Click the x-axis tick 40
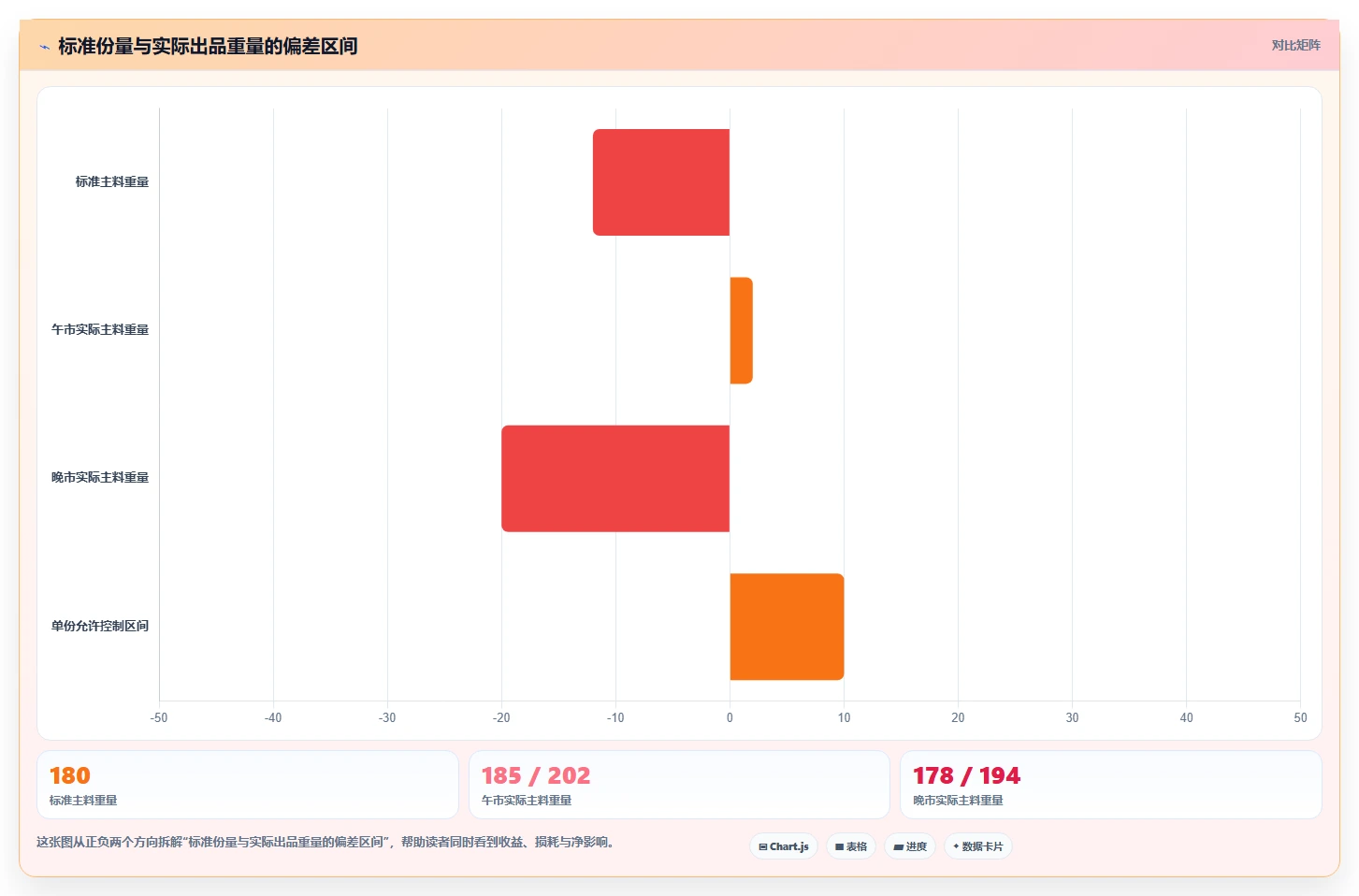The width and height of the screenshot is (1359, 896). tap(1186, 717)
